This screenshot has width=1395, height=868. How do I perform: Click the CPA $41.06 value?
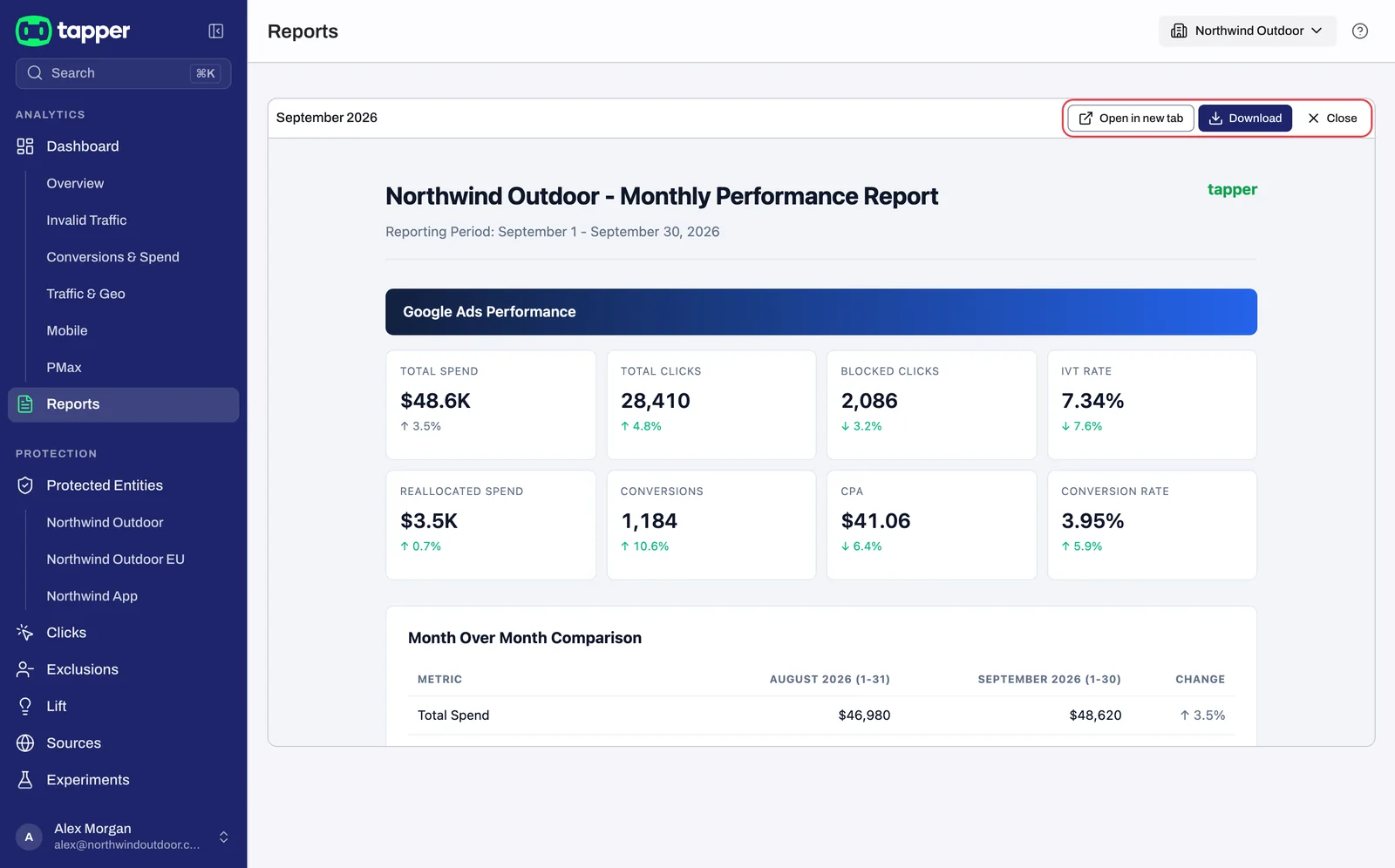click(875, 521)
